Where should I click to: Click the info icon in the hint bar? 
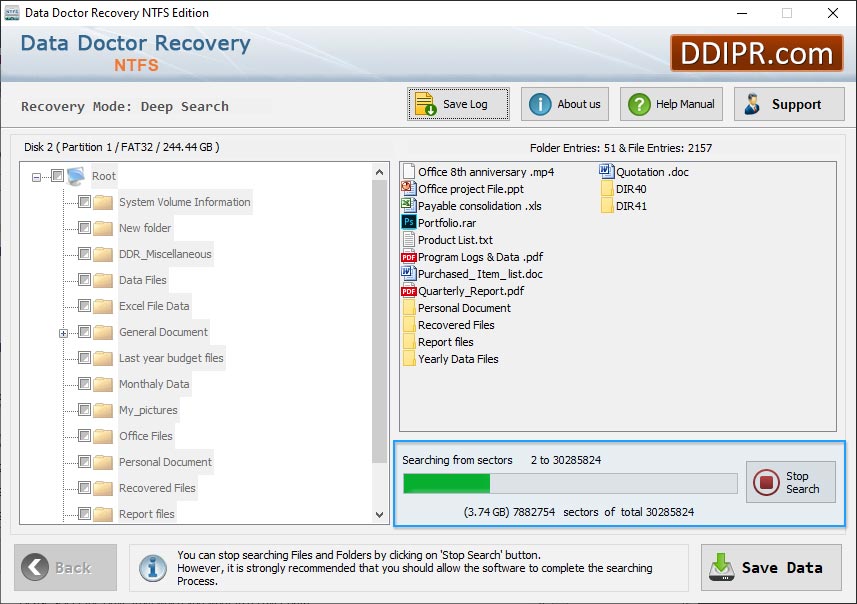(x=152, y=568)
